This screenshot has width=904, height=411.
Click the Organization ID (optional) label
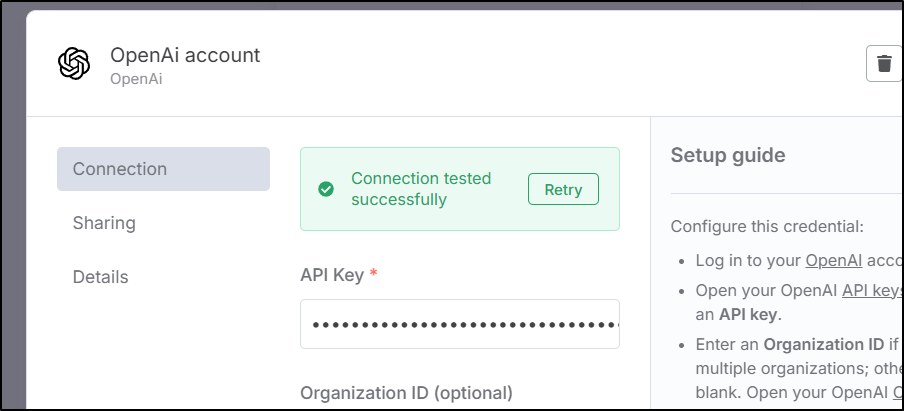click(406, 393)
